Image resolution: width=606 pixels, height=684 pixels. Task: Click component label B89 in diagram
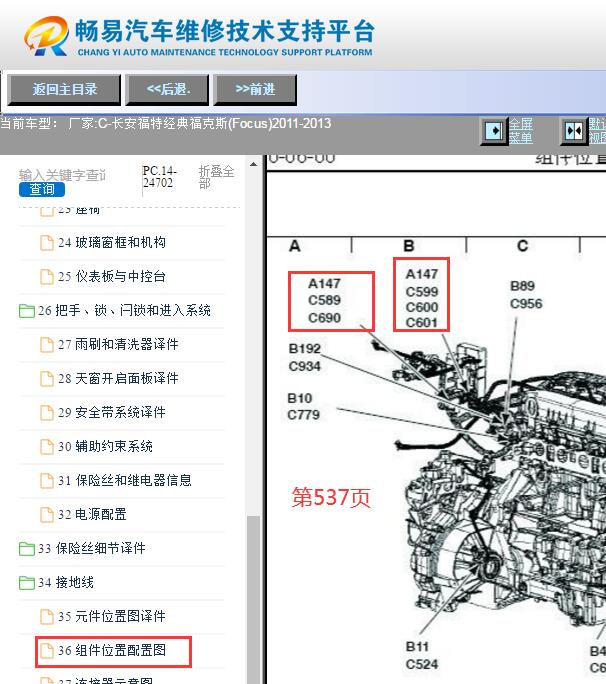(x=522, y=286)
